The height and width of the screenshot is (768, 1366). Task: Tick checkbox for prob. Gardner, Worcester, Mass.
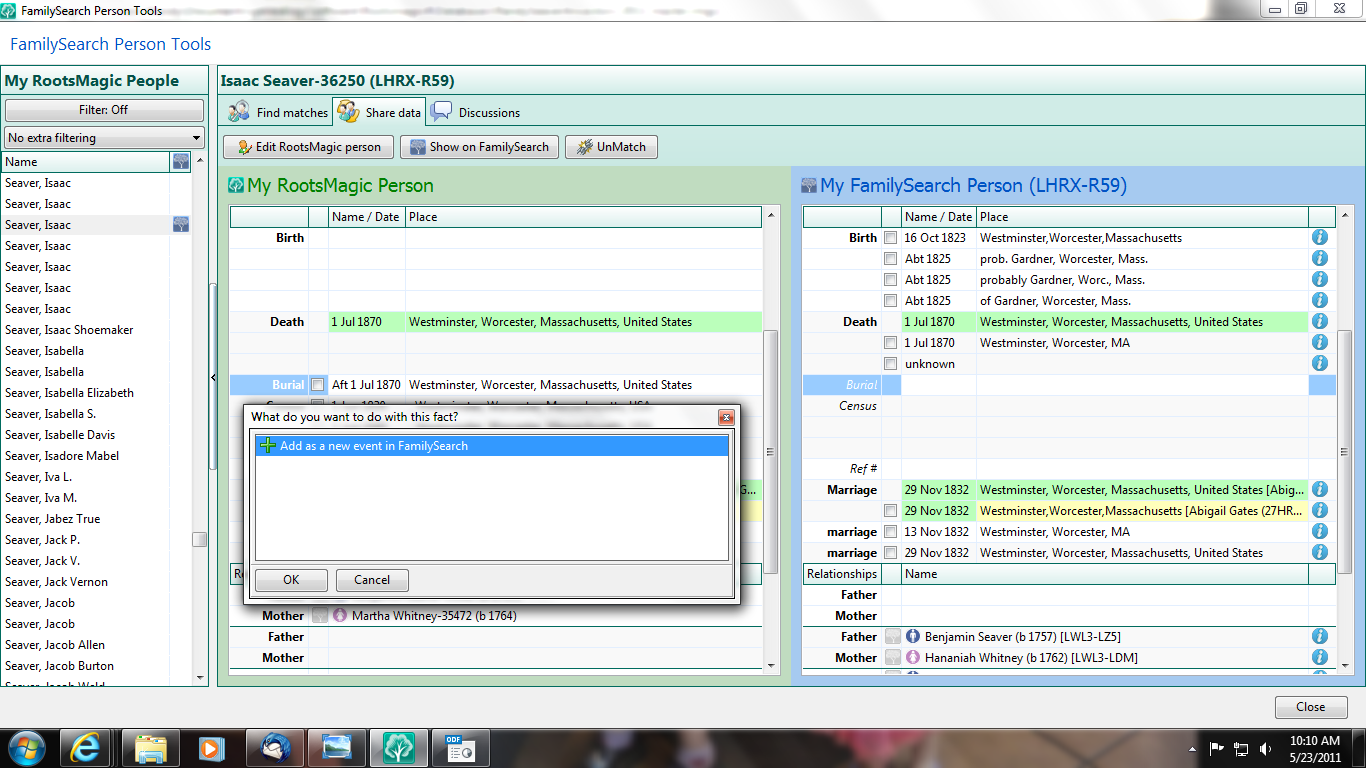coord(890,259)
